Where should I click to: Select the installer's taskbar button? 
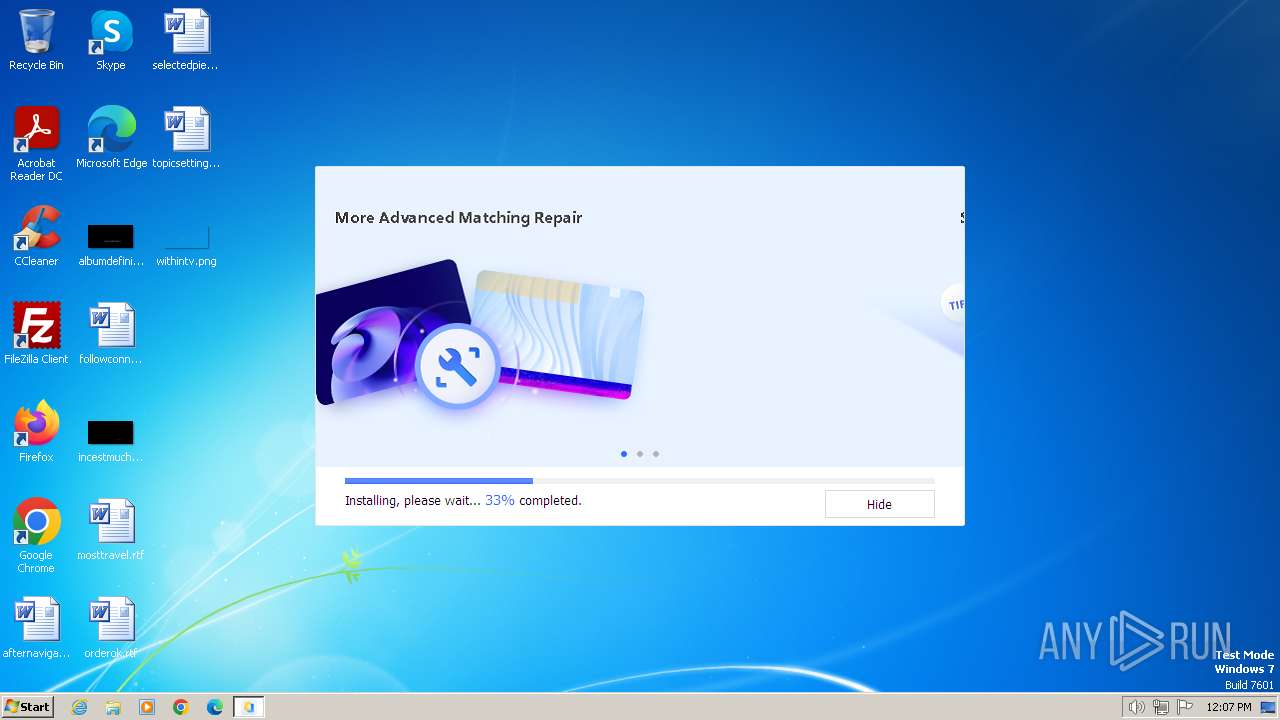click(x=249, y=707)
